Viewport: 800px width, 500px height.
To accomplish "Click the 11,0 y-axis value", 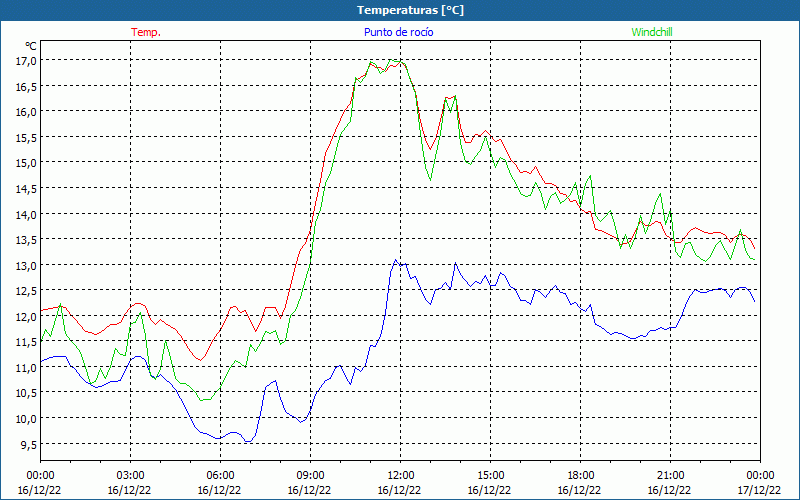I will tap(27, 367).
